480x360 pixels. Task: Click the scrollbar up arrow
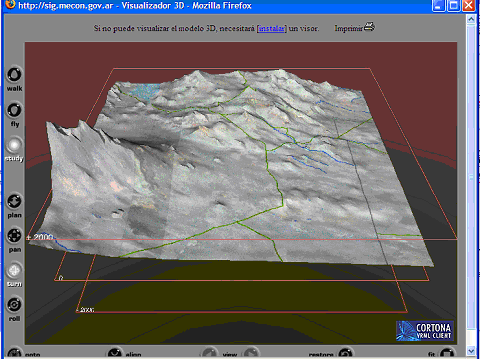point(471,19)
